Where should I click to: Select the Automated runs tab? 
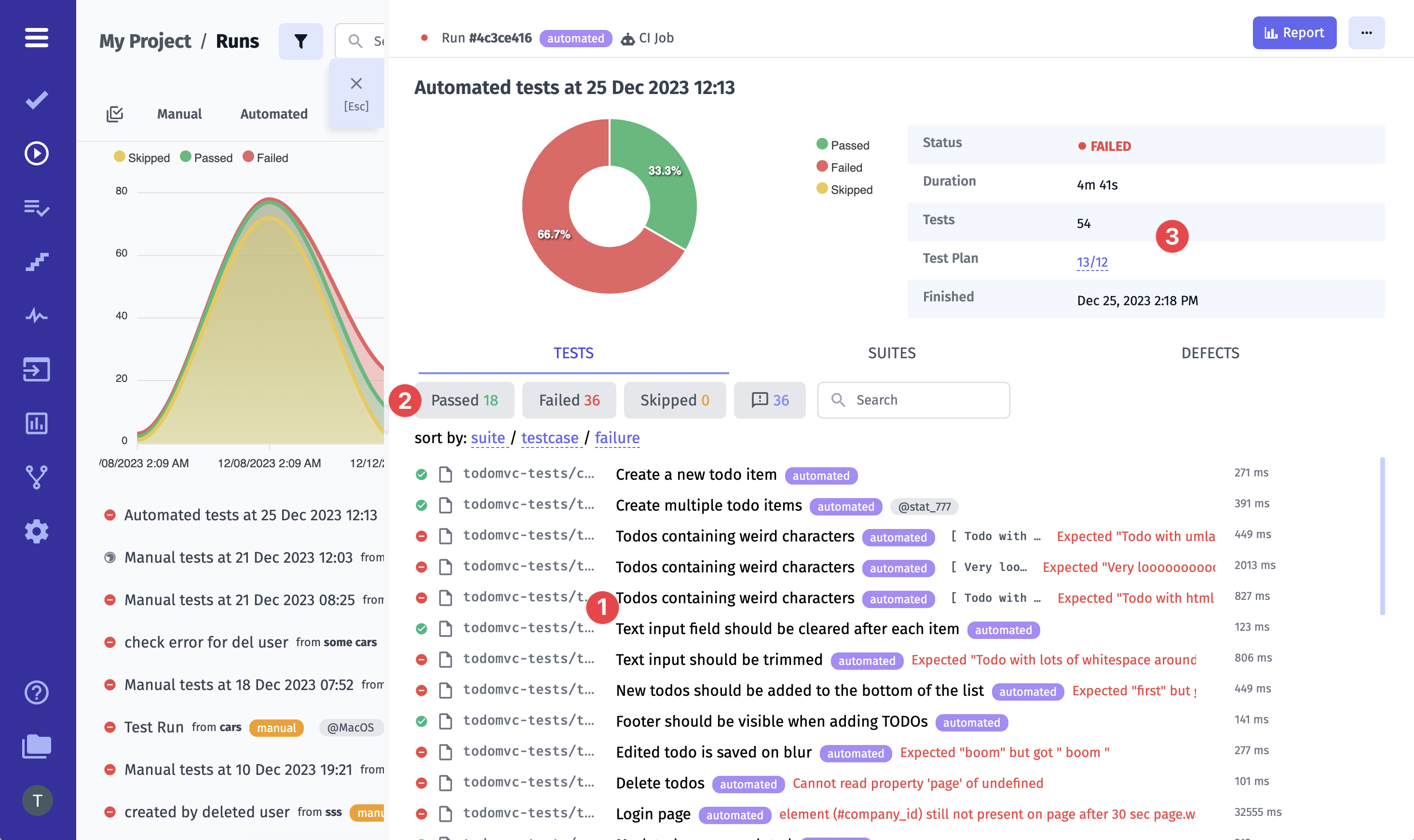pos(274,114)
